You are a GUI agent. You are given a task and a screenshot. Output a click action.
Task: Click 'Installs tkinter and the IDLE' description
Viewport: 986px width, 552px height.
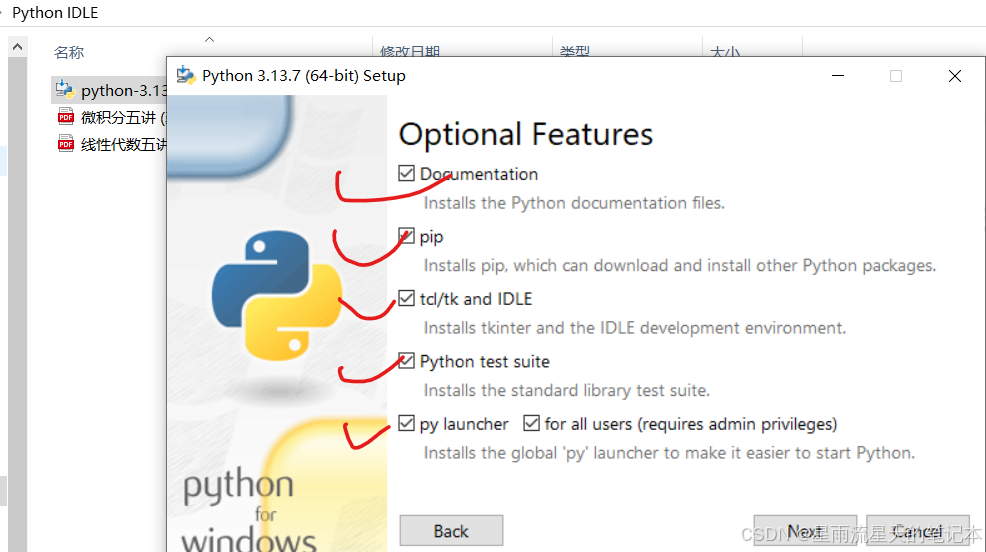click(x=634, y=328)
